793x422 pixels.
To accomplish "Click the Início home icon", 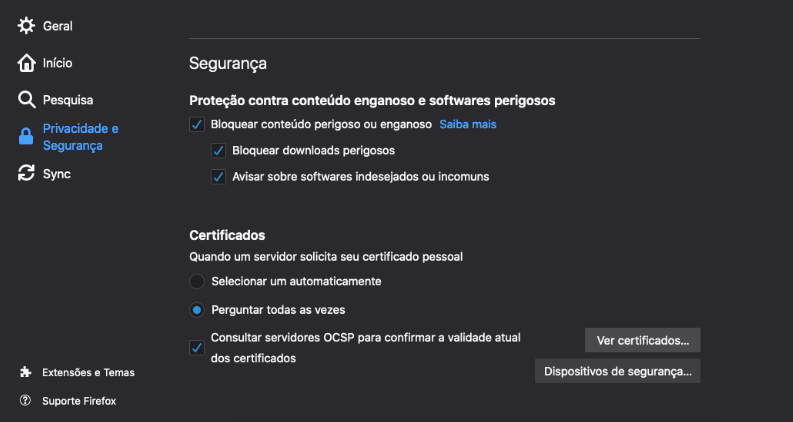I will (27, 63).
